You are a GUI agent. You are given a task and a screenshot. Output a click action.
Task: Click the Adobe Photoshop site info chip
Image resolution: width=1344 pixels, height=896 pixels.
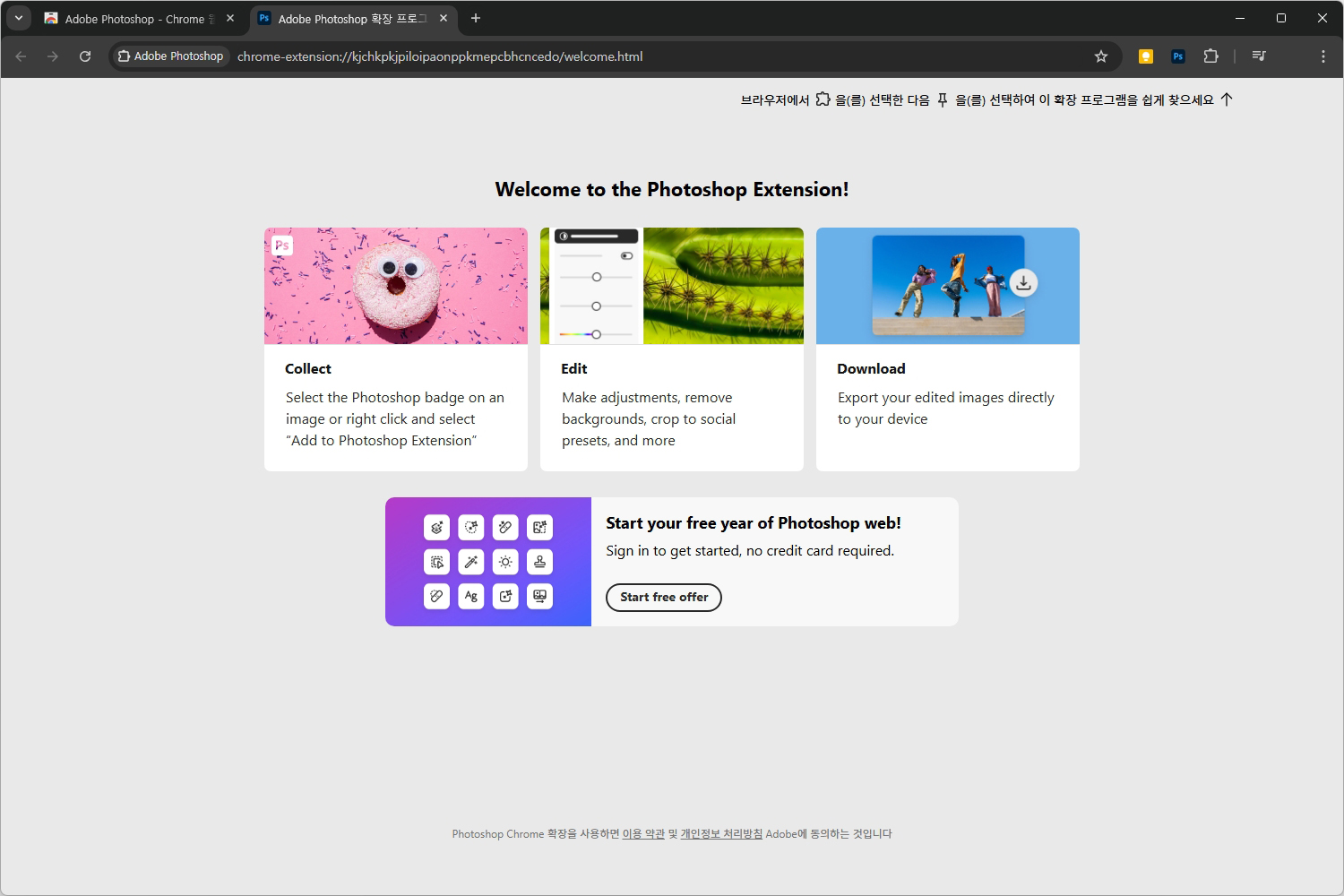[x=170, y=56]
